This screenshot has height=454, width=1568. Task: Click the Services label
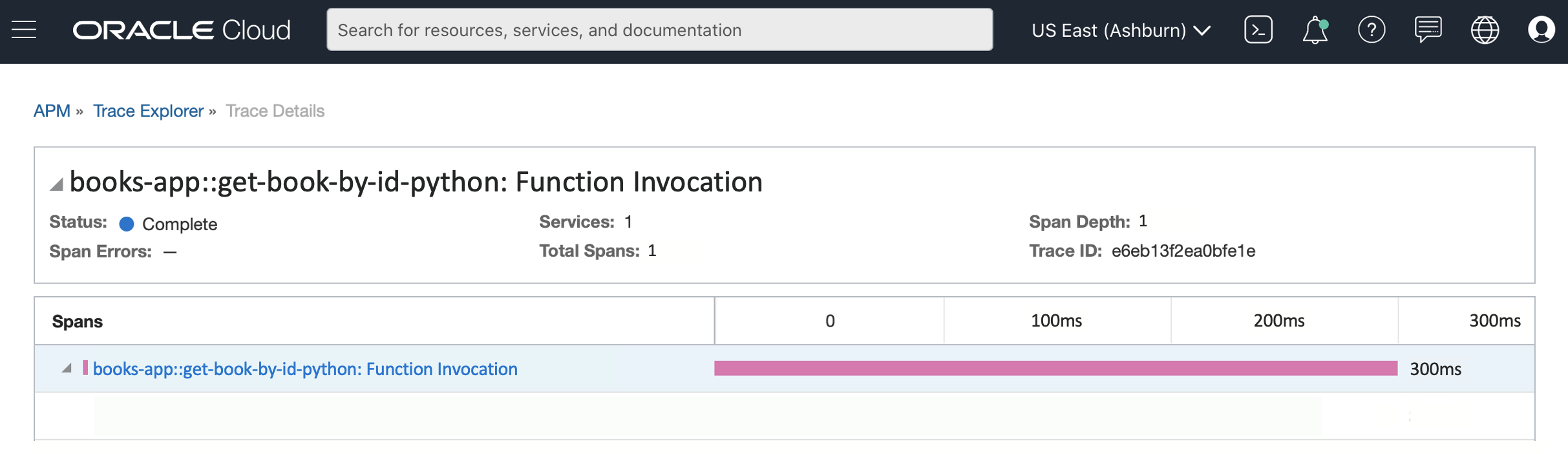tap(577, 222)
